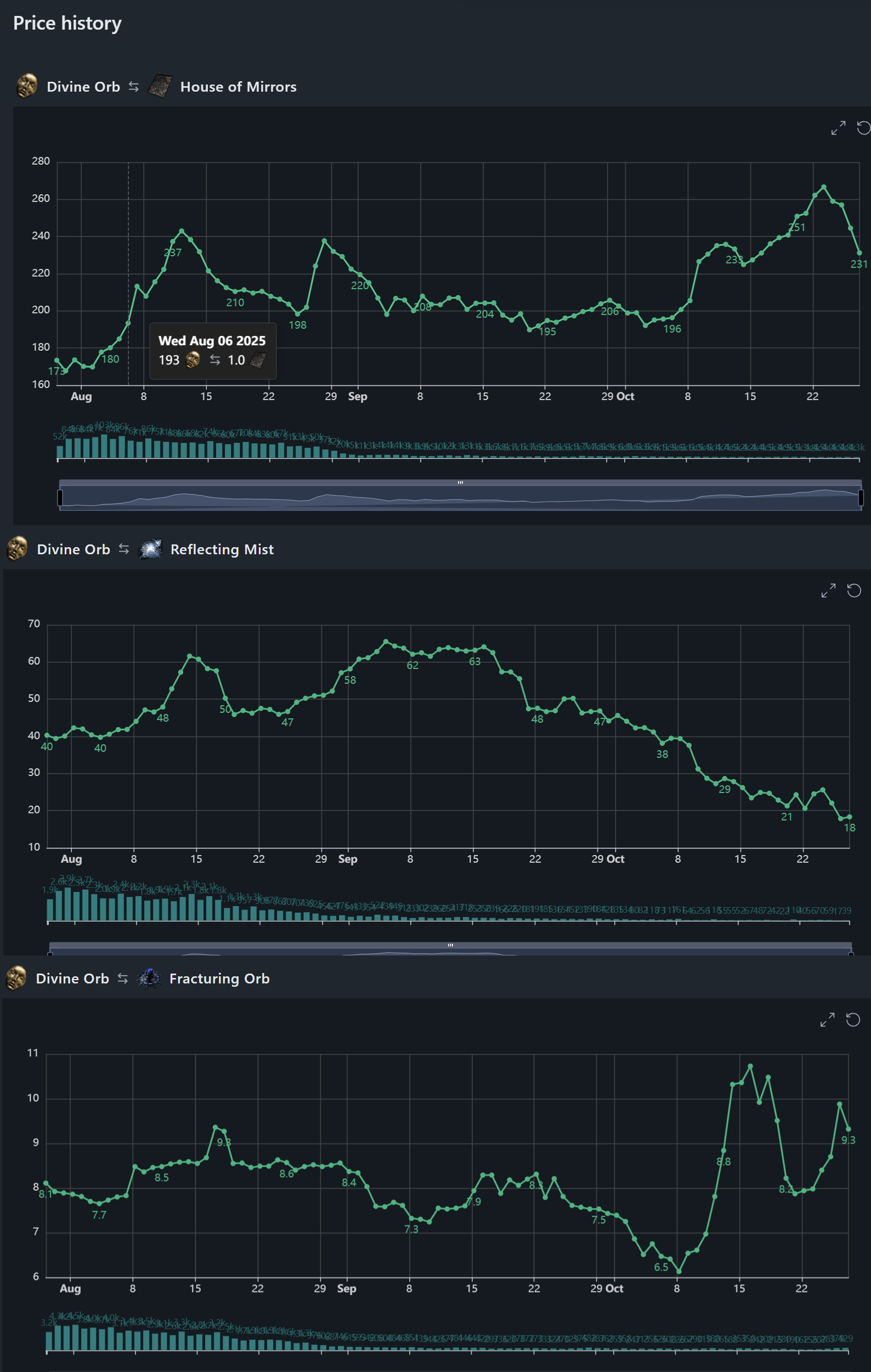Click the "Sep" x-axis label on House of Mirrors chart
Viewport: 871px width, 1372px height.
click(358, 397)
